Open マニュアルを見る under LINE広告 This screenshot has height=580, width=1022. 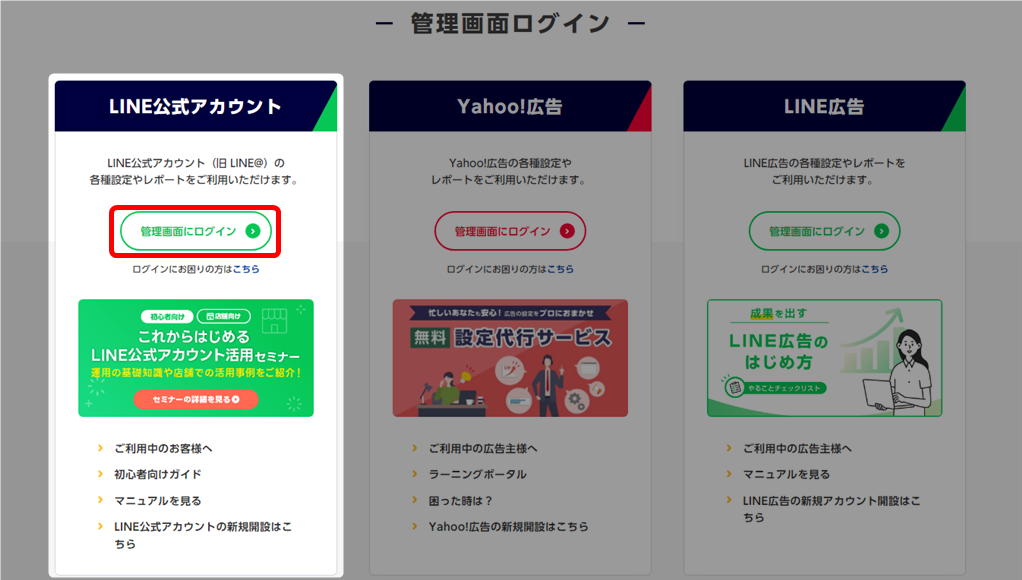[x=786, y=474]
